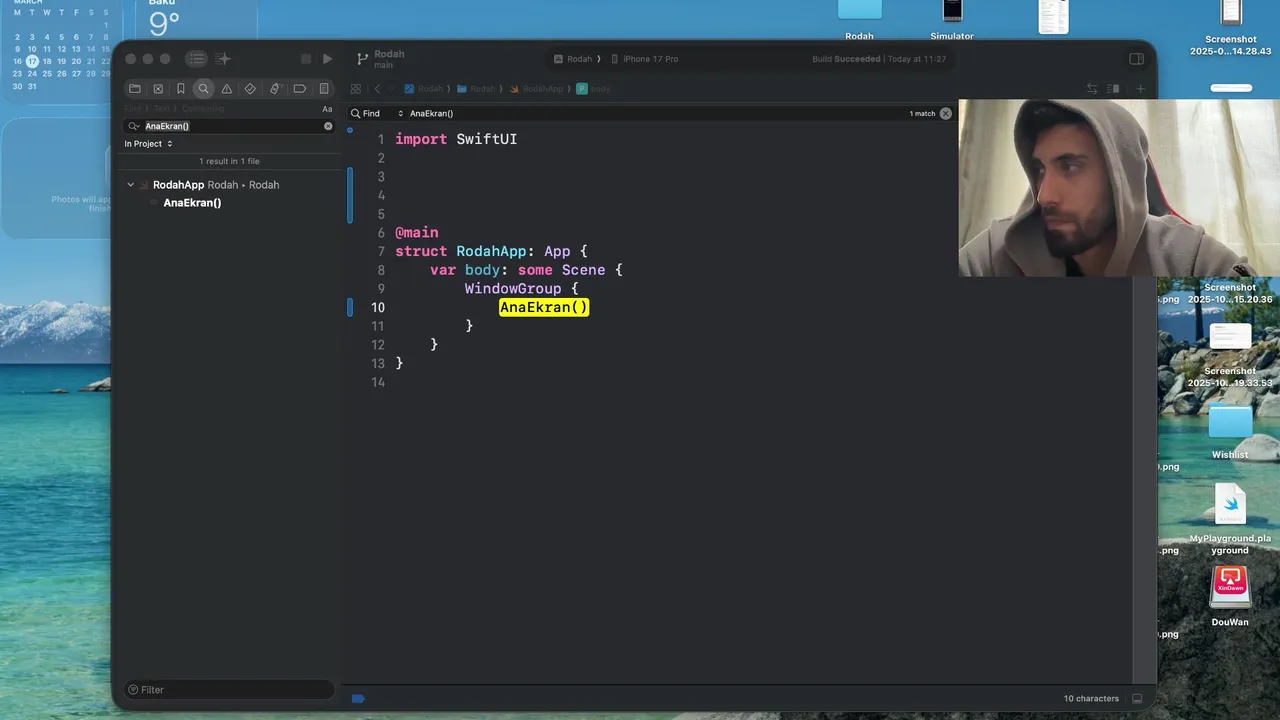The width and height of the screenshot is (1280, 720).
Task: Click Find in navigator search breadcrumb
Action: point(132,109)
